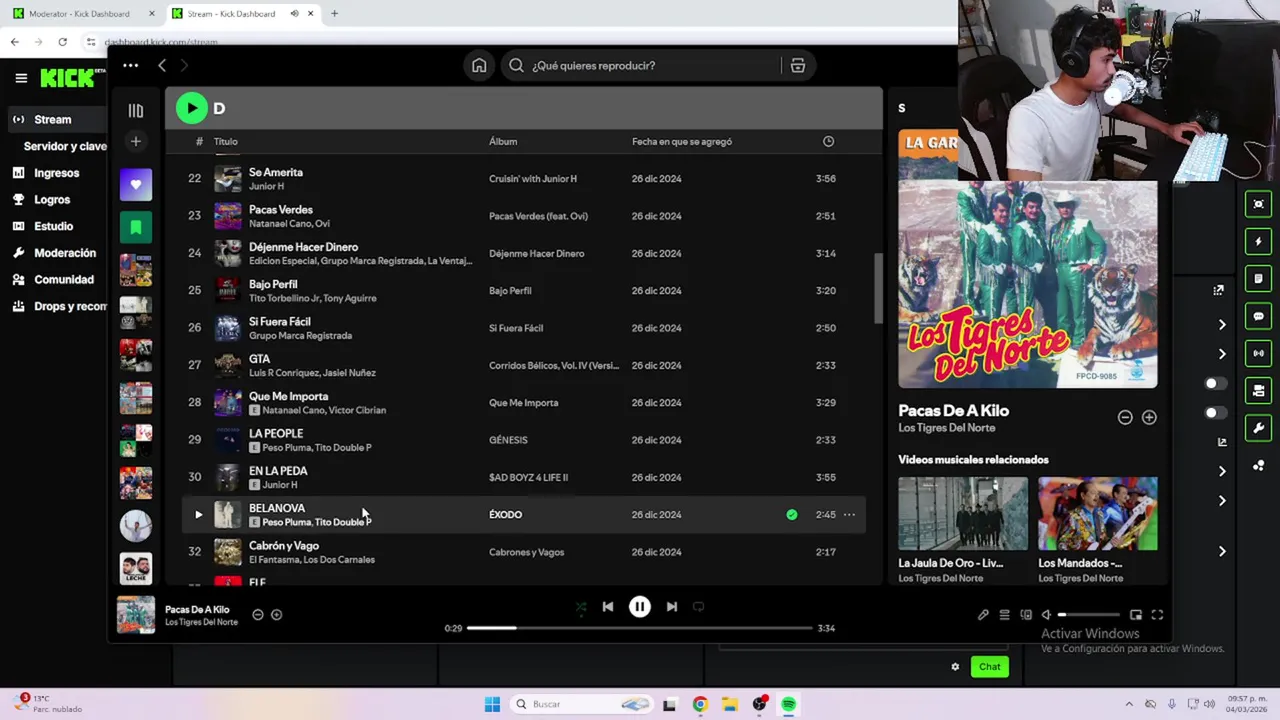
Task: Select the track Cabrón y Vago
Action: 284,545
